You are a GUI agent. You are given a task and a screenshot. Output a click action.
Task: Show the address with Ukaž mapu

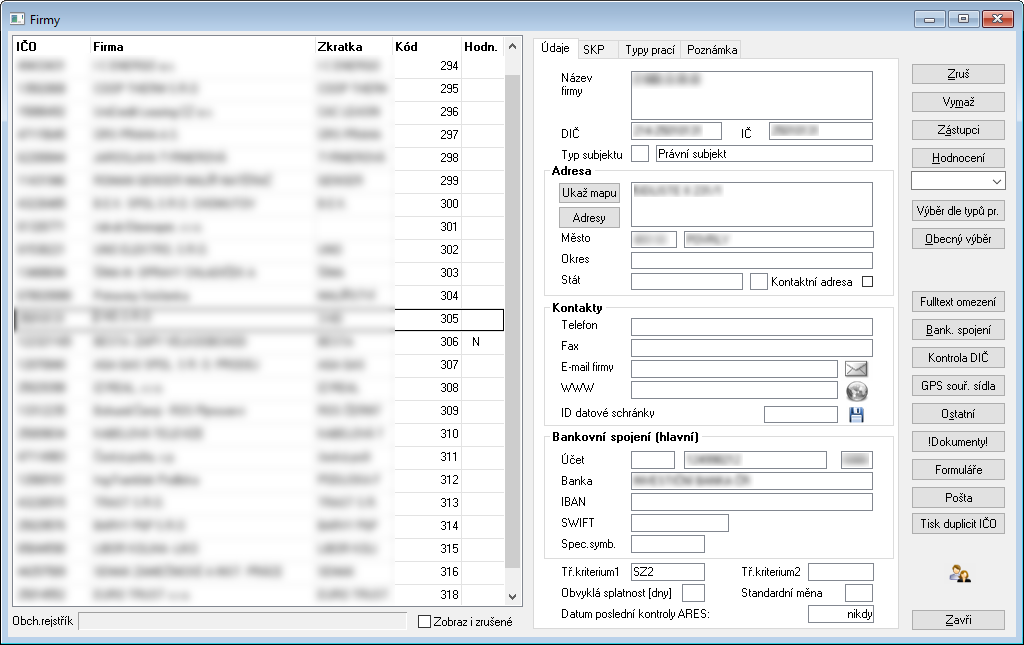point(589,193)
